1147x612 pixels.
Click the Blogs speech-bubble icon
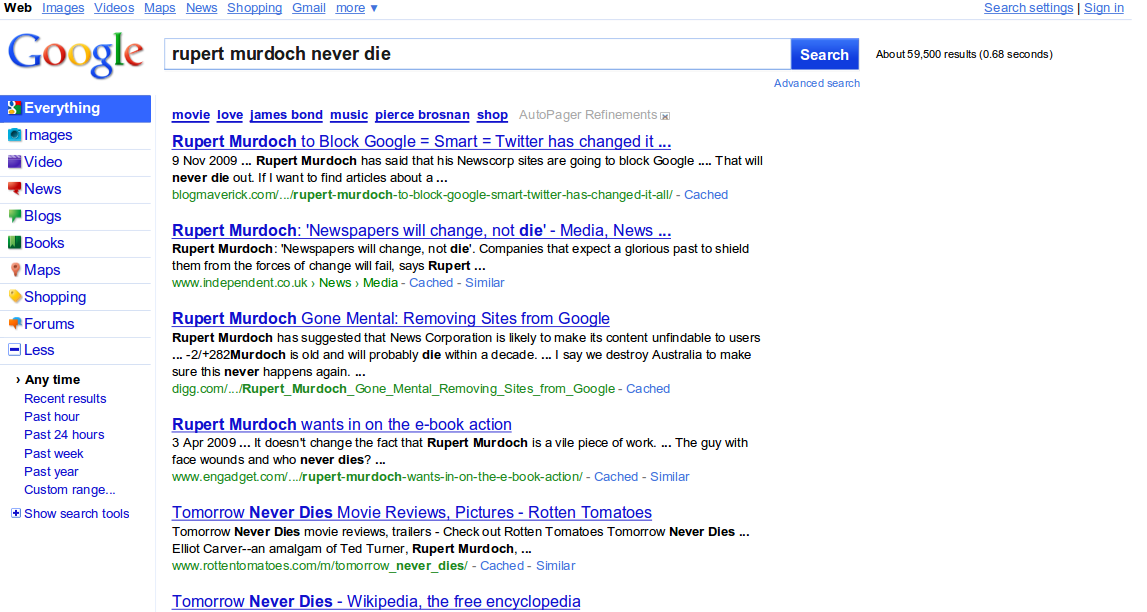tap(14, 216)
